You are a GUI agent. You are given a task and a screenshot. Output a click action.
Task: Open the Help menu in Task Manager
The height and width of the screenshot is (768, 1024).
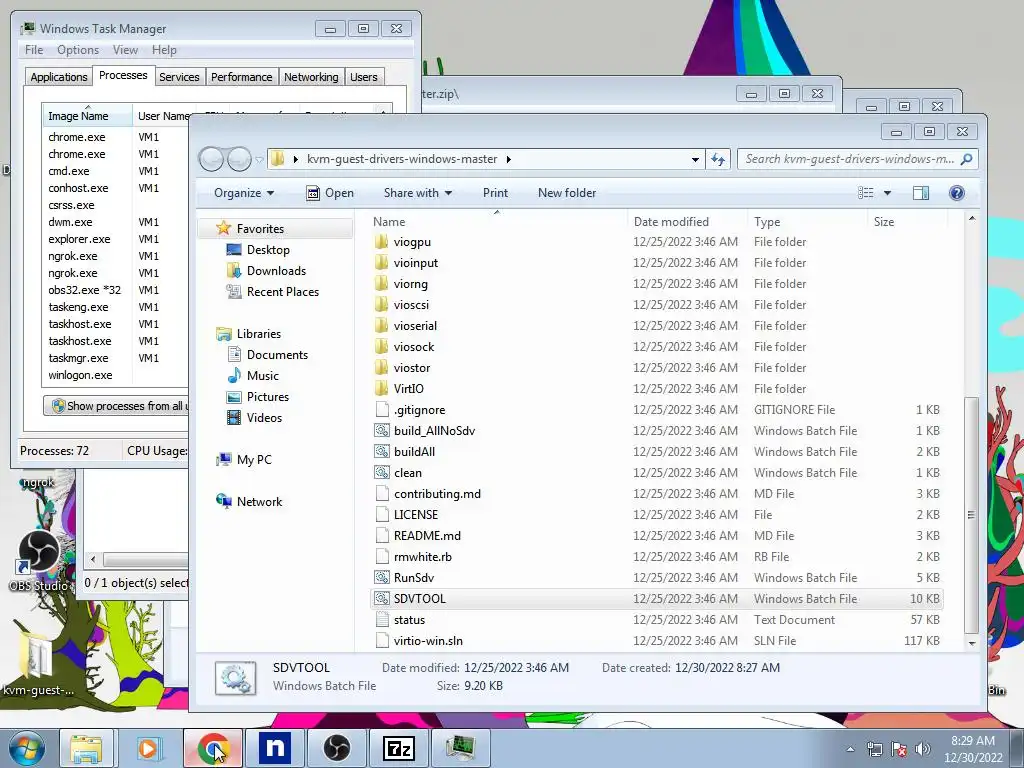164,50
